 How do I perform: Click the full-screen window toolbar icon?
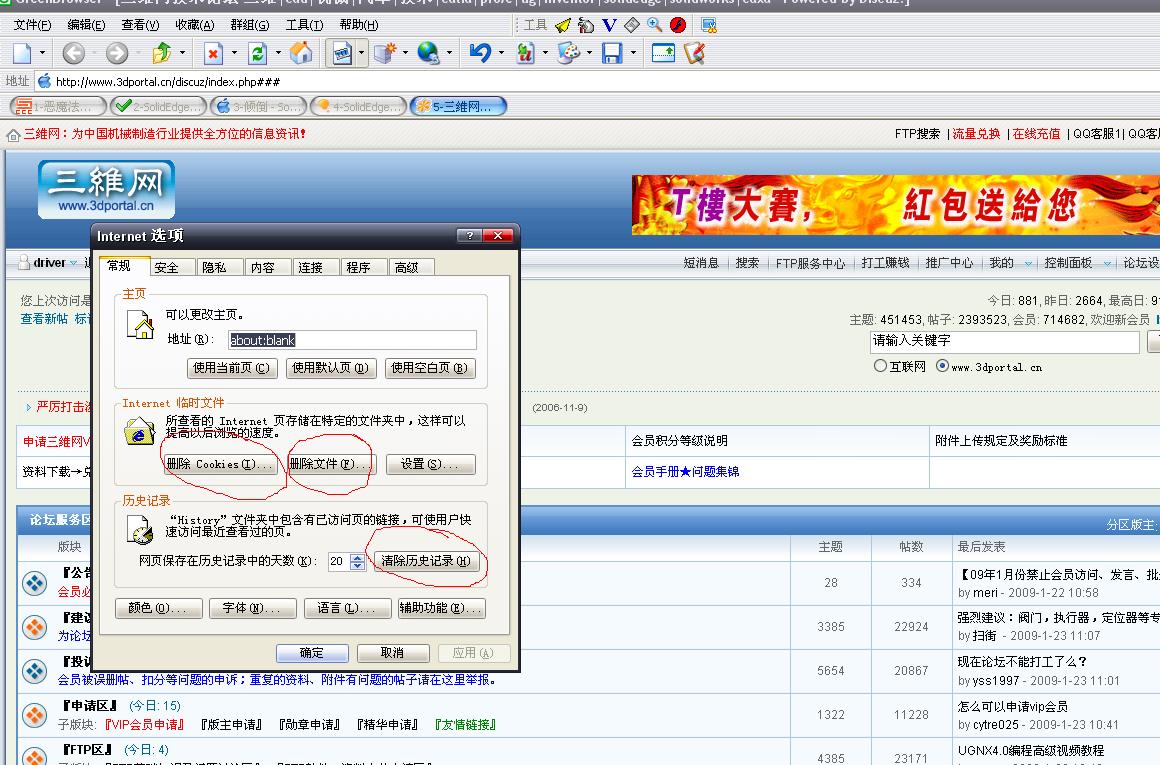click(663, 53)
